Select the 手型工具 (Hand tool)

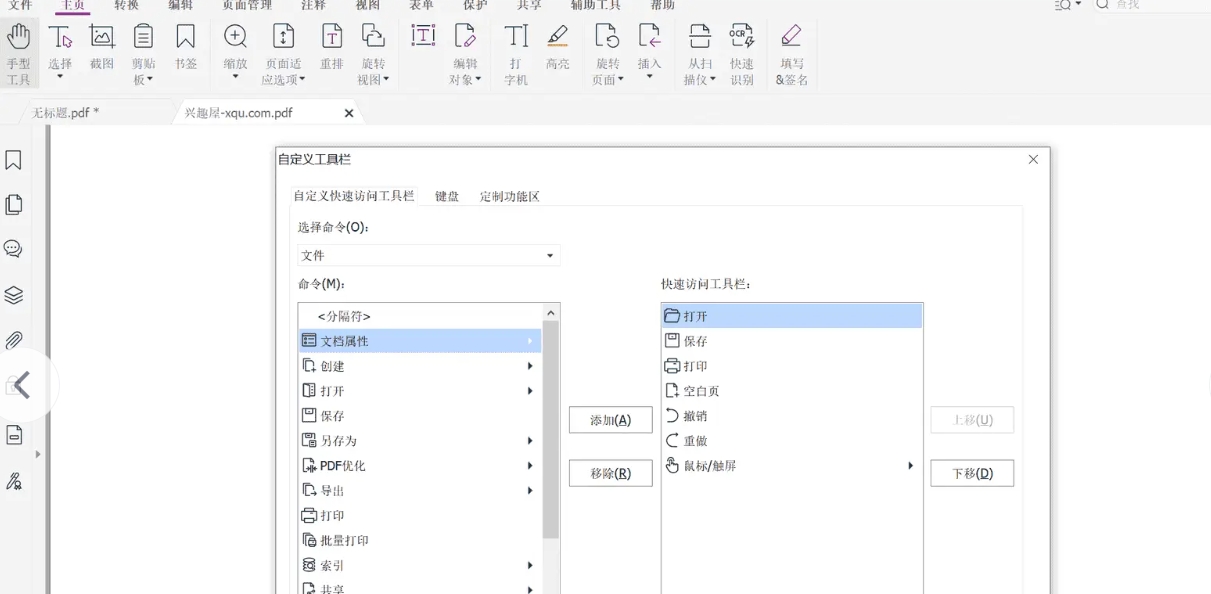pos(18,48)
